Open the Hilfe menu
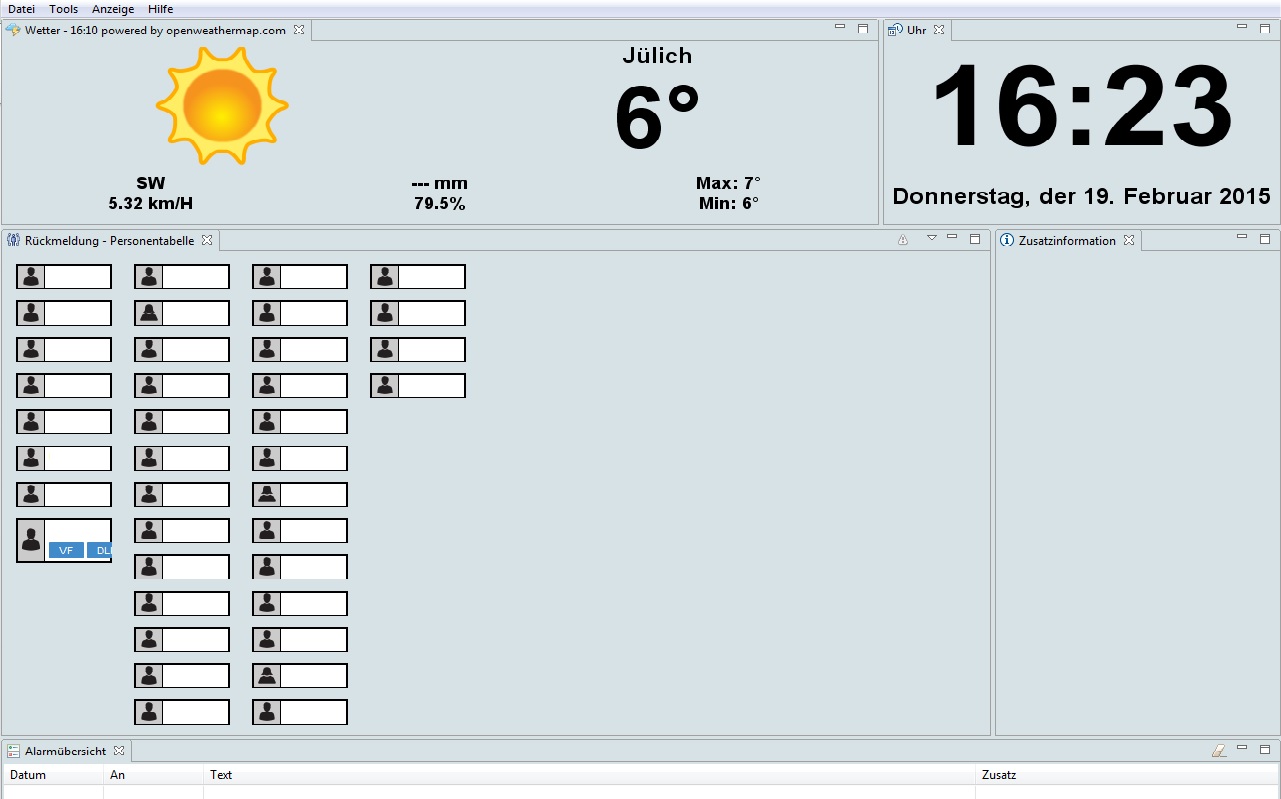The height and width of the screenshot is (799, 1281). pyautogui.click(x=160, y=9)
